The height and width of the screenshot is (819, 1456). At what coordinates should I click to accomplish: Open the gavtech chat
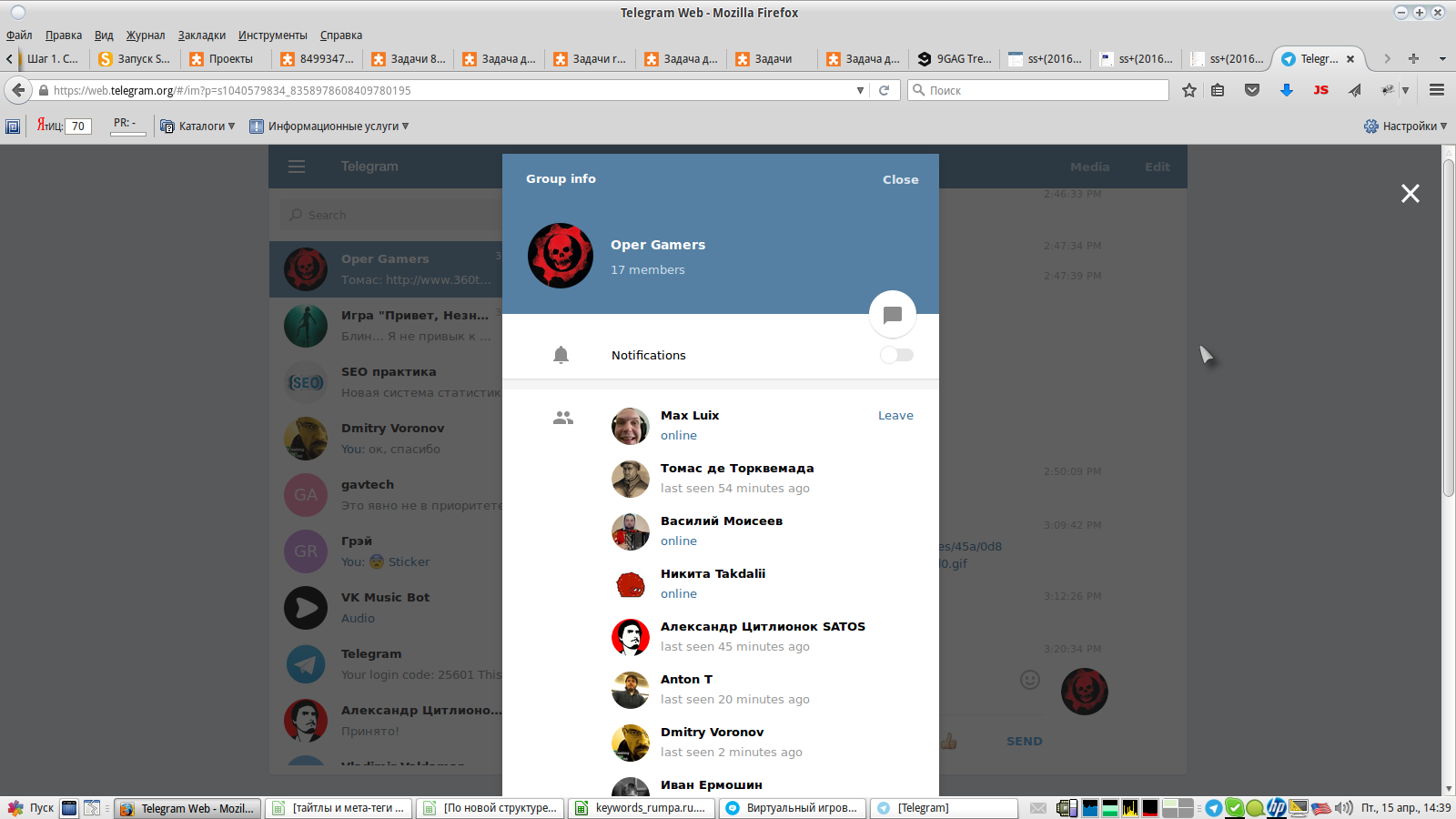click(x=386, y=495)
